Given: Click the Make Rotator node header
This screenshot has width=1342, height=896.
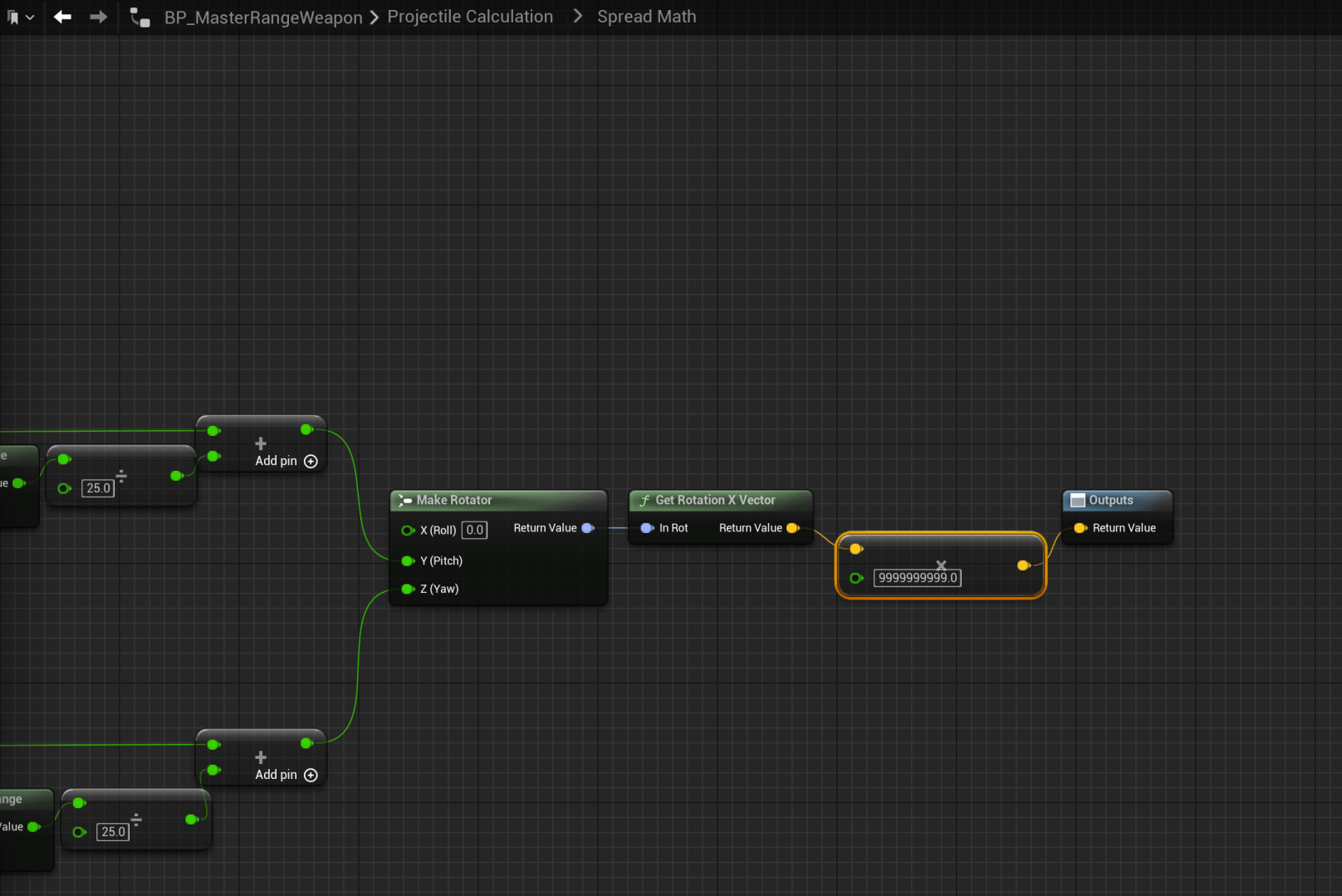Looking at the screenshot, I should coord(454,500).
